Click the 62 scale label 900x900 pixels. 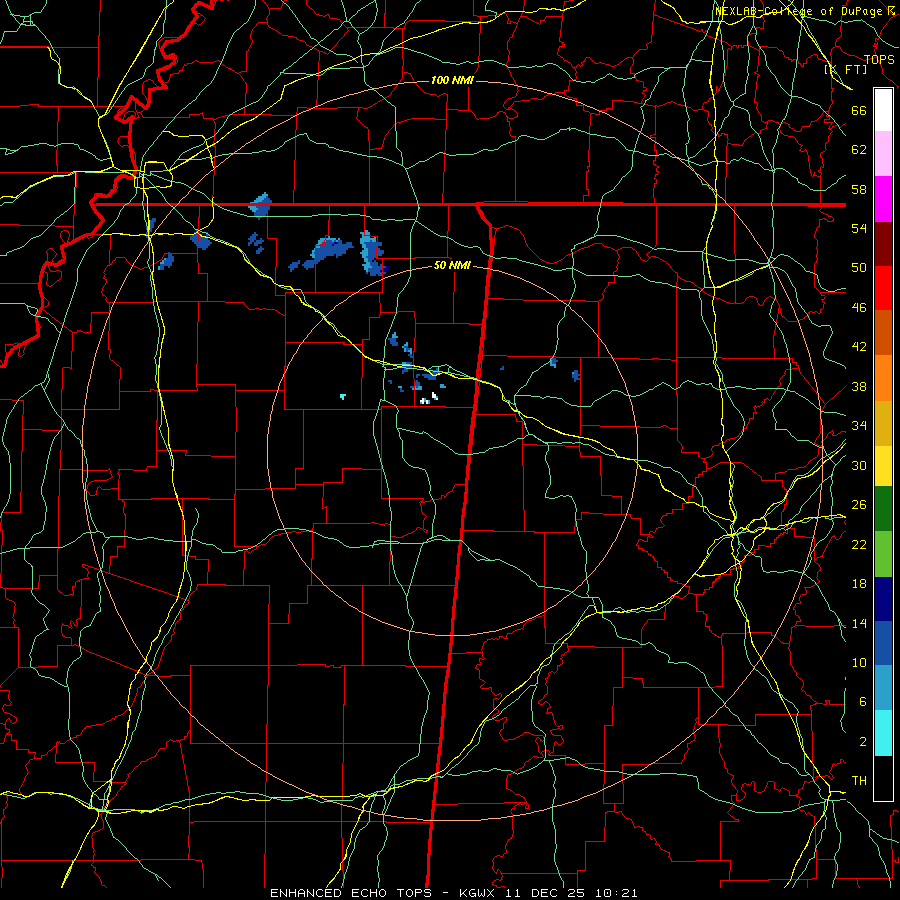pos(859,150)
